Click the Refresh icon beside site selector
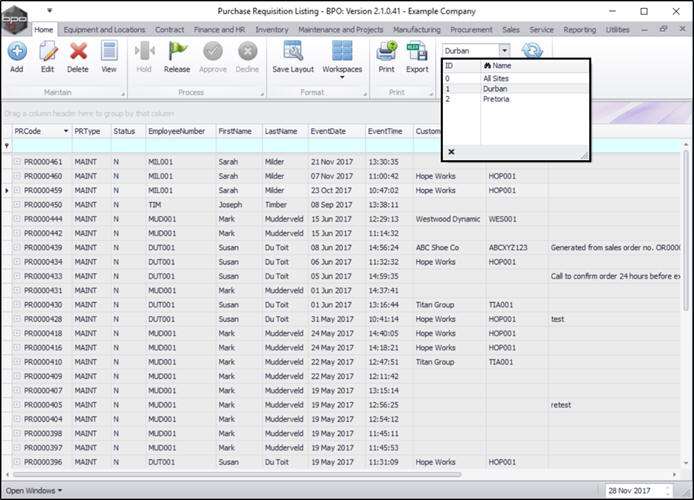The width and height of the screenshot is (694, 500). [x=532, y=50]
